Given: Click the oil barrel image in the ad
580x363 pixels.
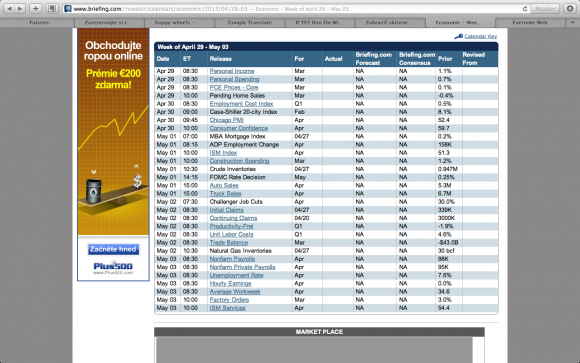Looking at the screenshot, I should pyautogui.click(x=94, y=190).
